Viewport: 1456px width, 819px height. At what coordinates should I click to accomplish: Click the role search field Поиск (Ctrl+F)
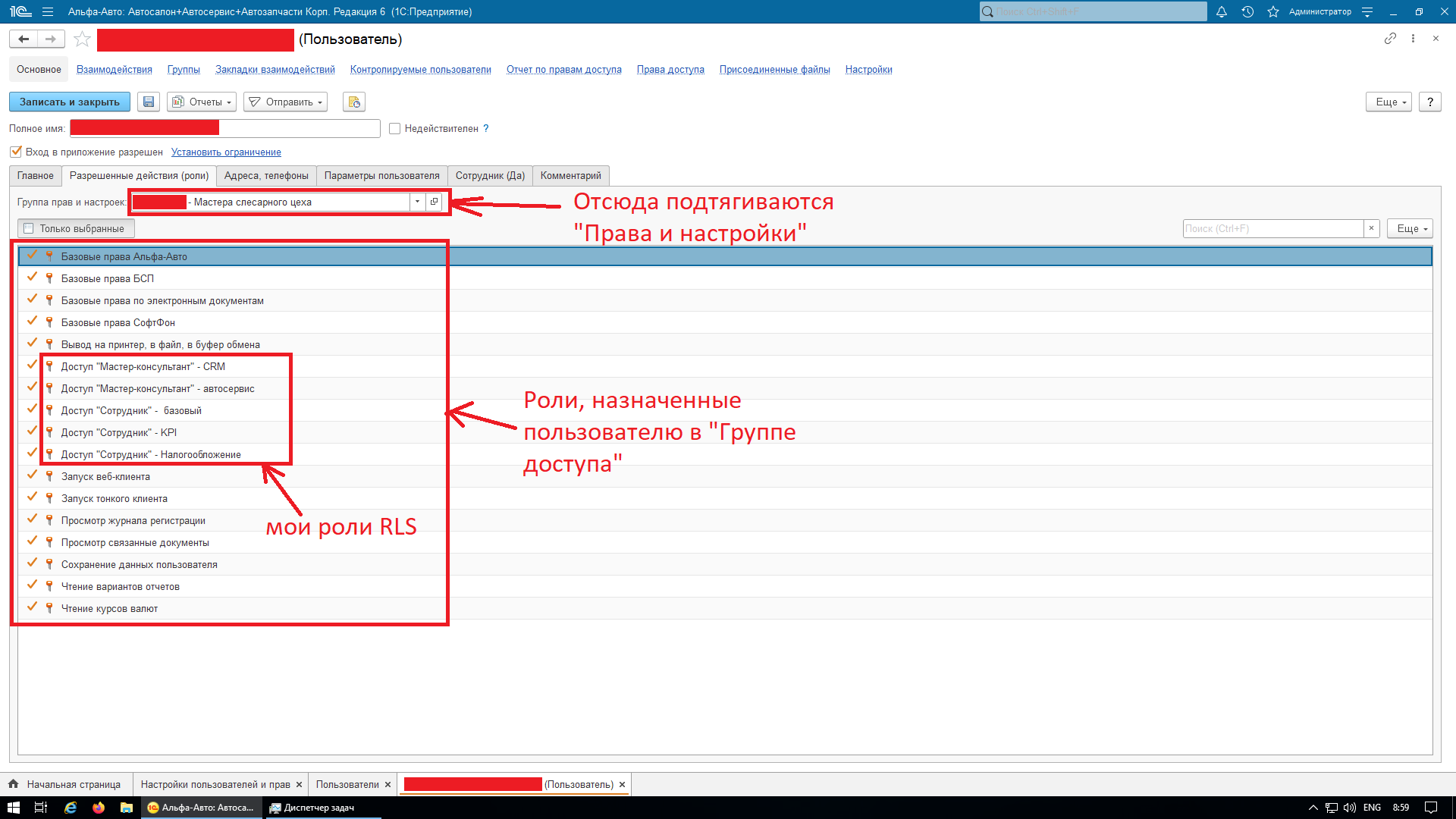(x=1273, y=228)
